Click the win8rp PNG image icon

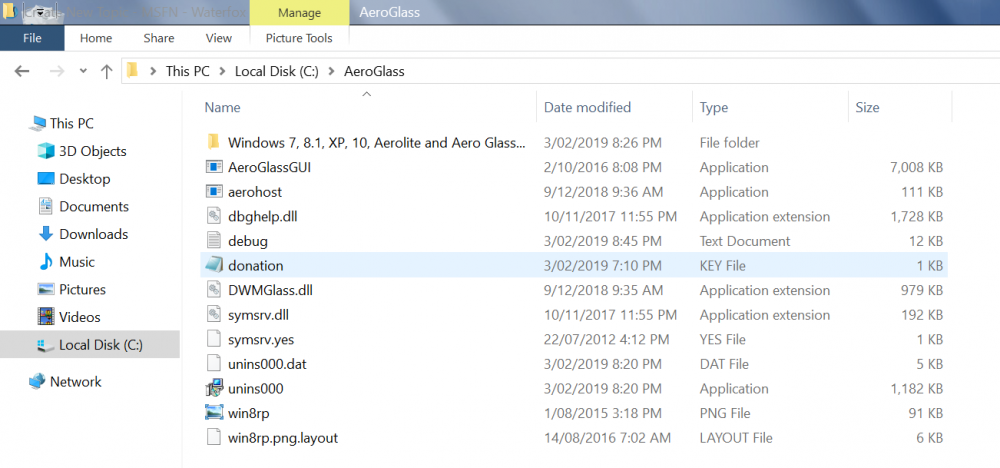212,413
